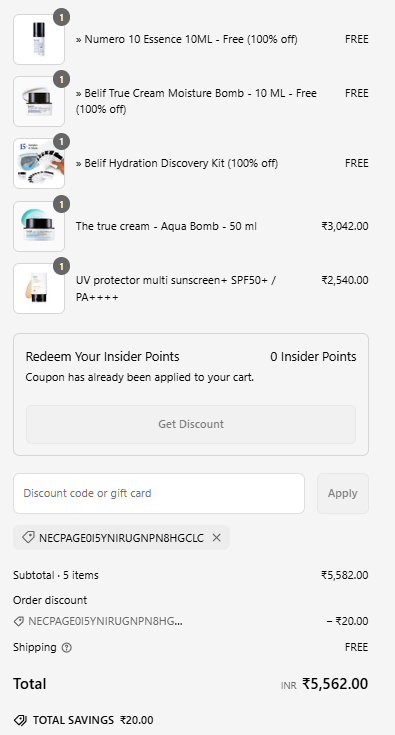This screenshot has height=735, width=395.
Task: Click the Apply discount button
Action: 343,493
